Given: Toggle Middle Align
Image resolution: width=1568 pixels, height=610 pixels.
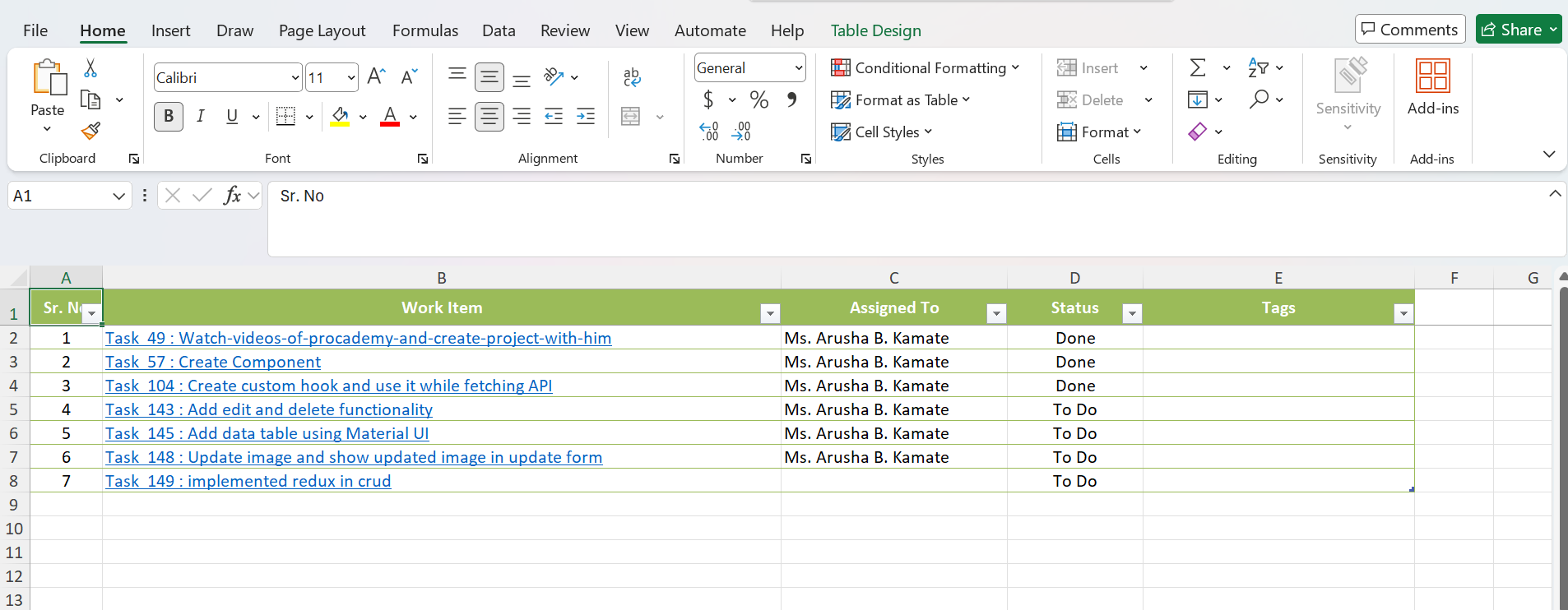Looking at the screenshot, I should coord(489,77).
